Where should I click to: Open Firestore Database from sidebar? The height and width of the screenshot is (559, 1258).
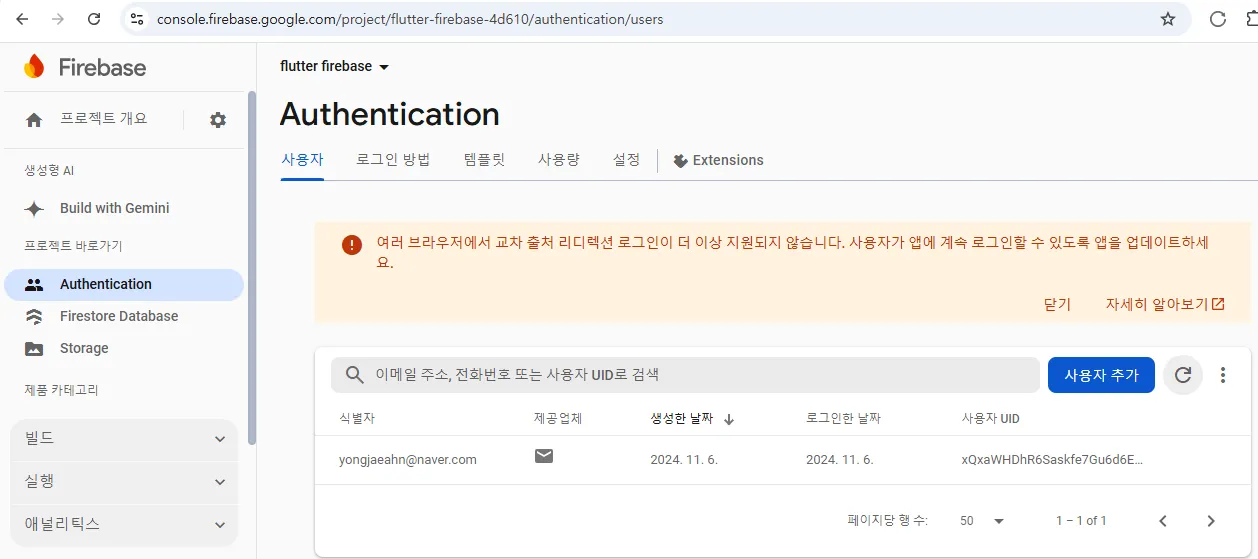pos(119,316)
